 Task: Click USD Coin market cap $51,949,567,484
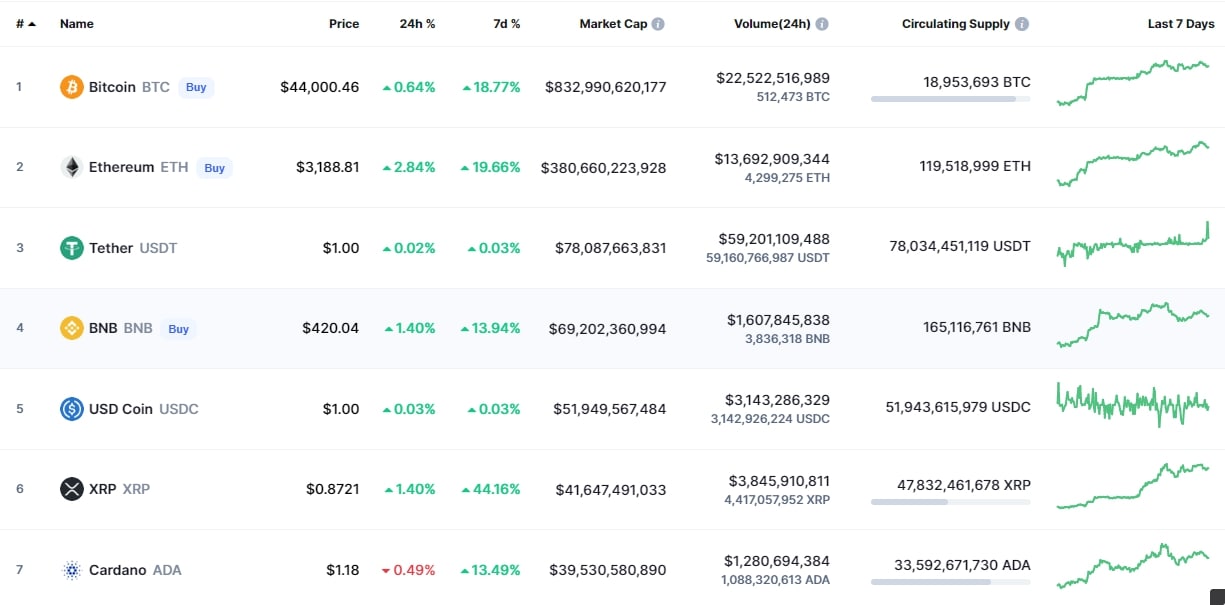point(610,409)
